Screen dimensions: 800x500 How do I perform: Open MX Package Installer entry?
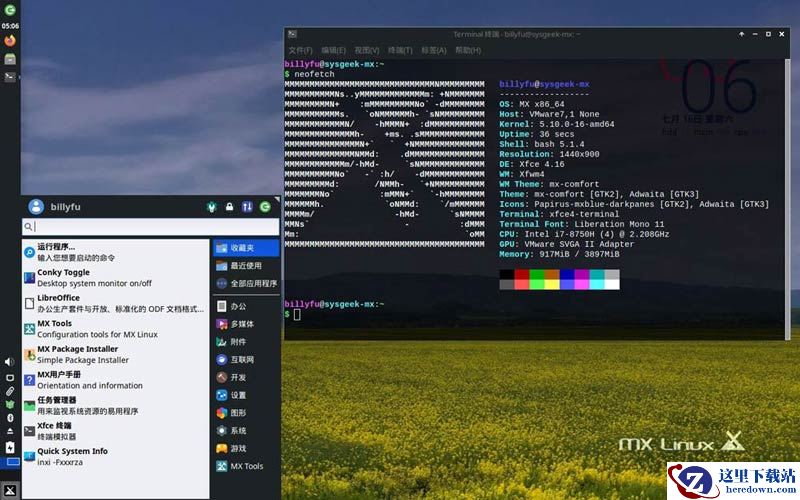click(x=116, y=354)
